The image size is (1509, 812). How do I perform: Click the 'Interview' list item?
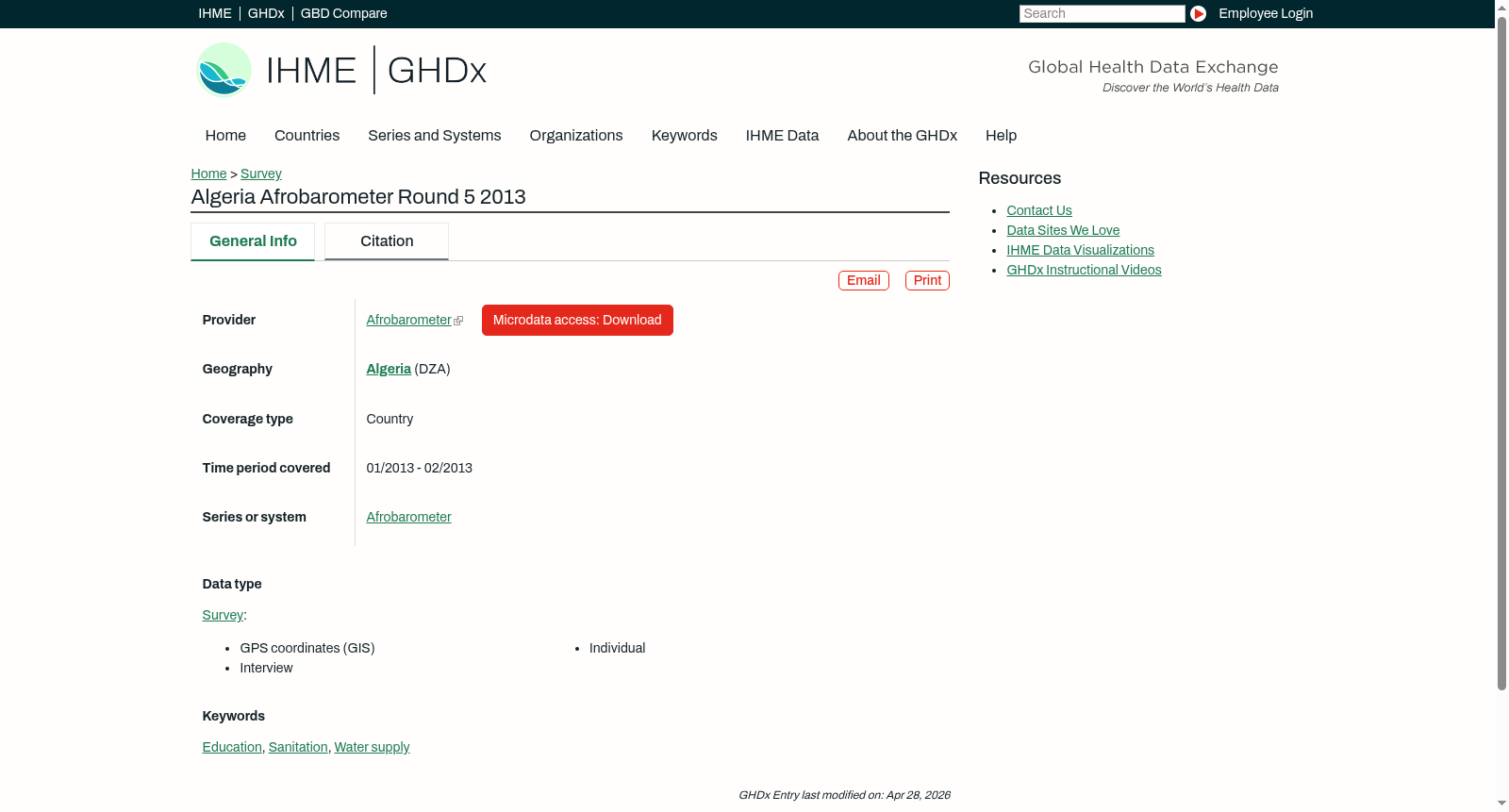pos(266,669)
